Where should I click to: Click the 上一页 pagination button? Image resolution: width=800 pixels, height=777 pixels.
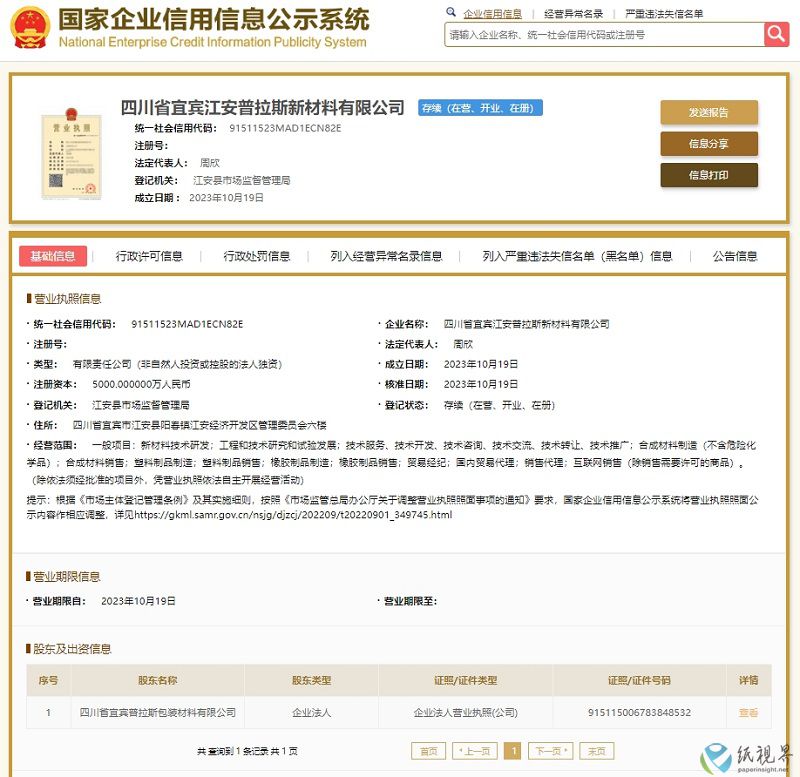(474, 751)
